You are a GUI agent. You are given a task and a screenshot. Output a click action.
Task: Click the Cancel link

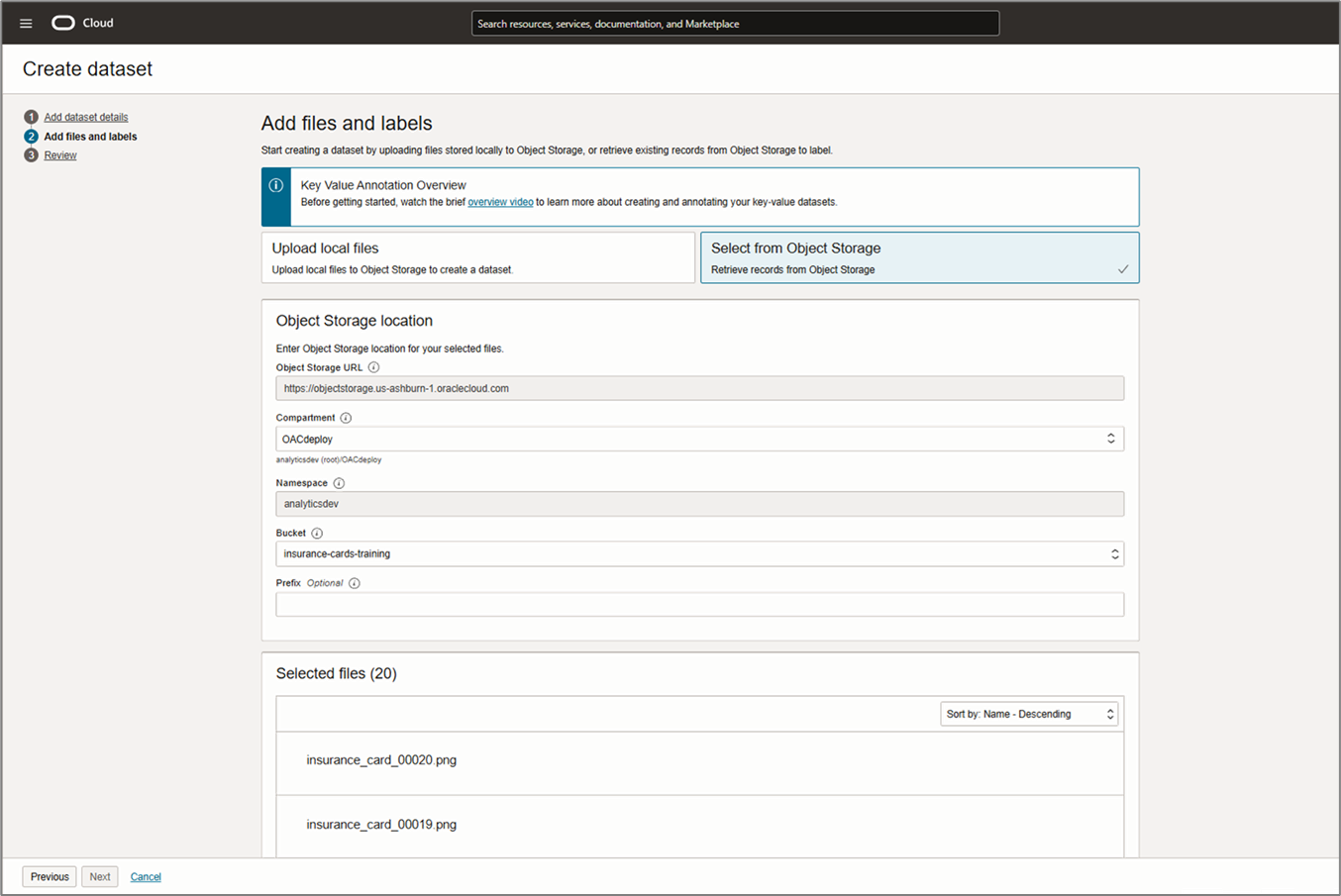click(x=146, y=876)
